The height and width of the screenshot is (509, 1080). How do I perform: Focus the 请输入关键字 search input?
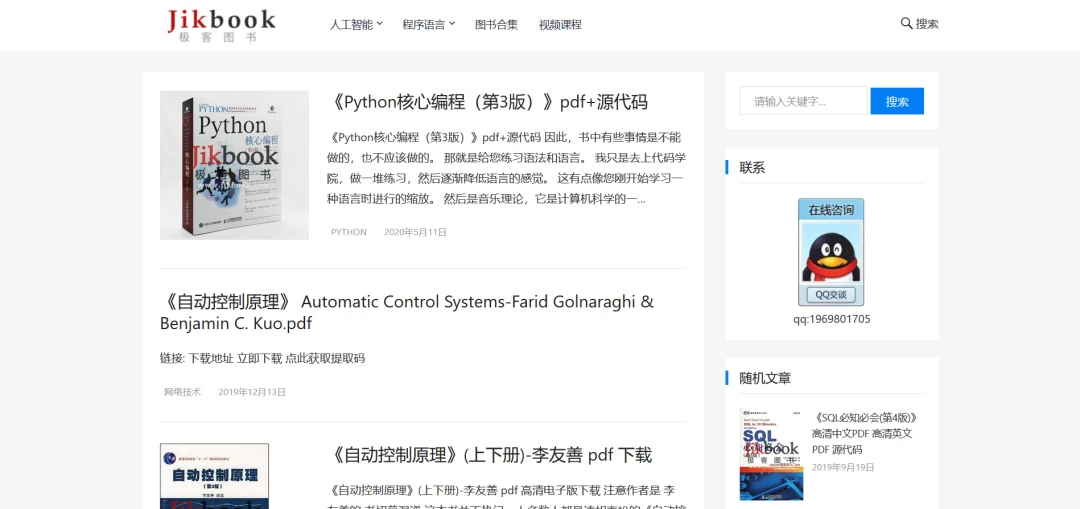803,101
